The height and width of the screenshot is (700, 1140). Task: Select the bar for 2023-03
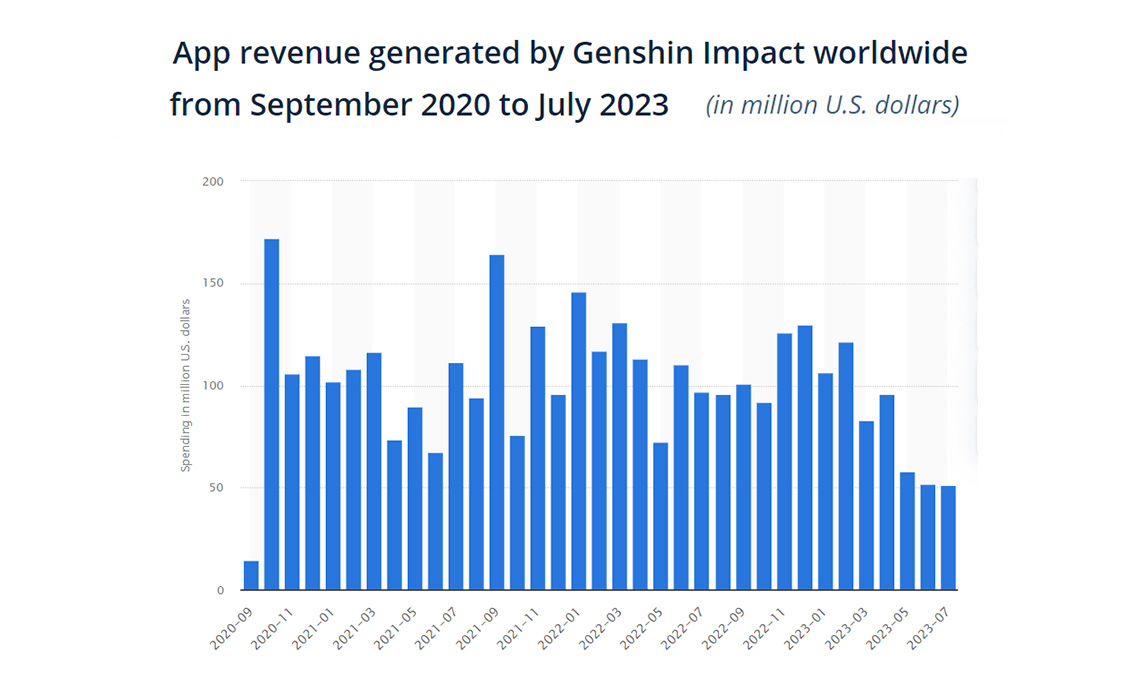(x=866, y=505)
